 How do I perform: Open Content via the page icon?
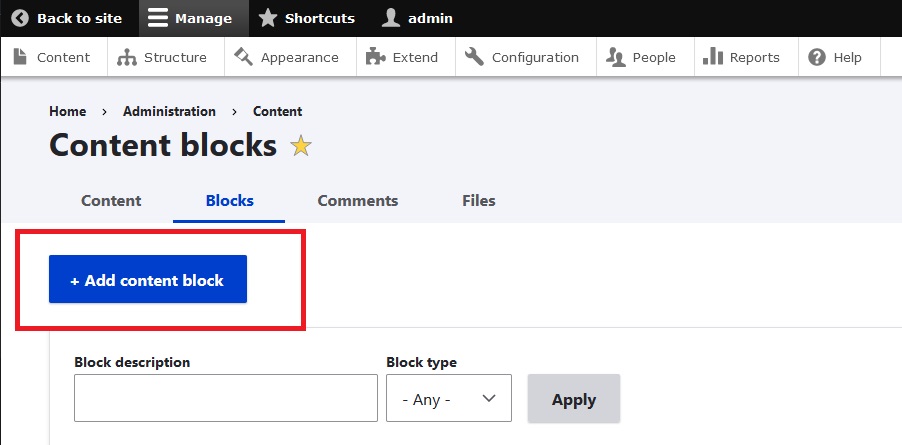(x=20, y=57)
